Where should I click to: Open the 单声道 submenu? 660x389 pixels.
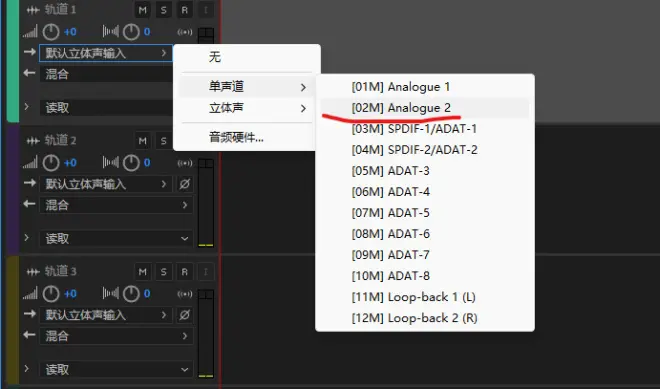tap(247, 87)
